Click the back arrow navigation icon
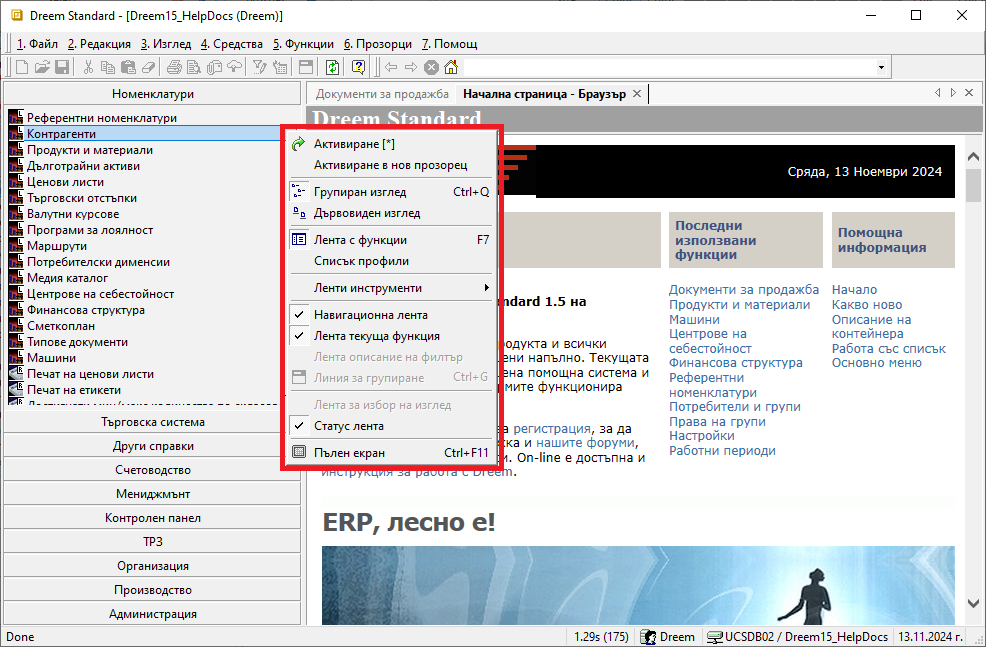Screen dimensions: 986x647 click(x=391, y=67)
